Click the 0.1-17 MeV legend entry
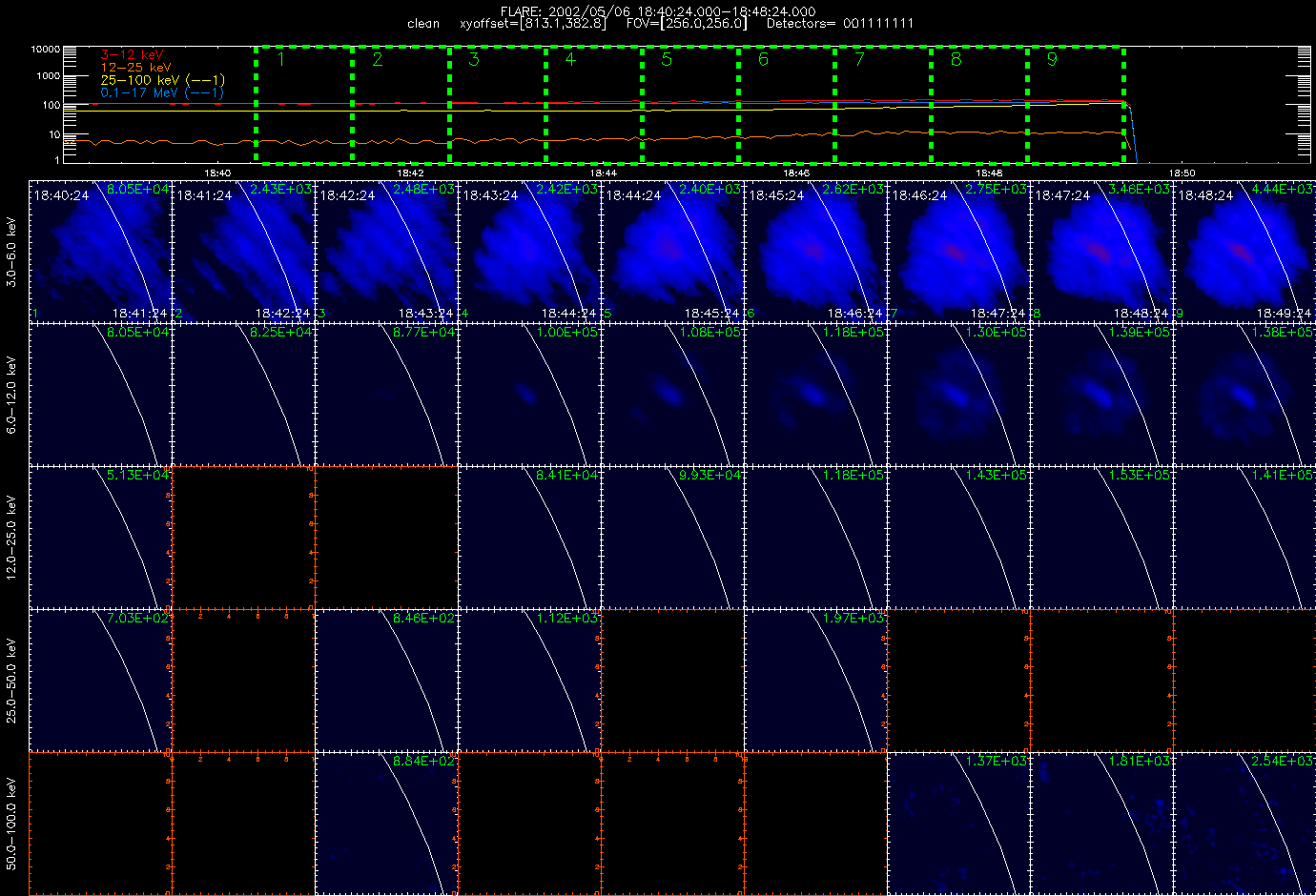This screenshot has width=1316, height=896. pos(162,92)
